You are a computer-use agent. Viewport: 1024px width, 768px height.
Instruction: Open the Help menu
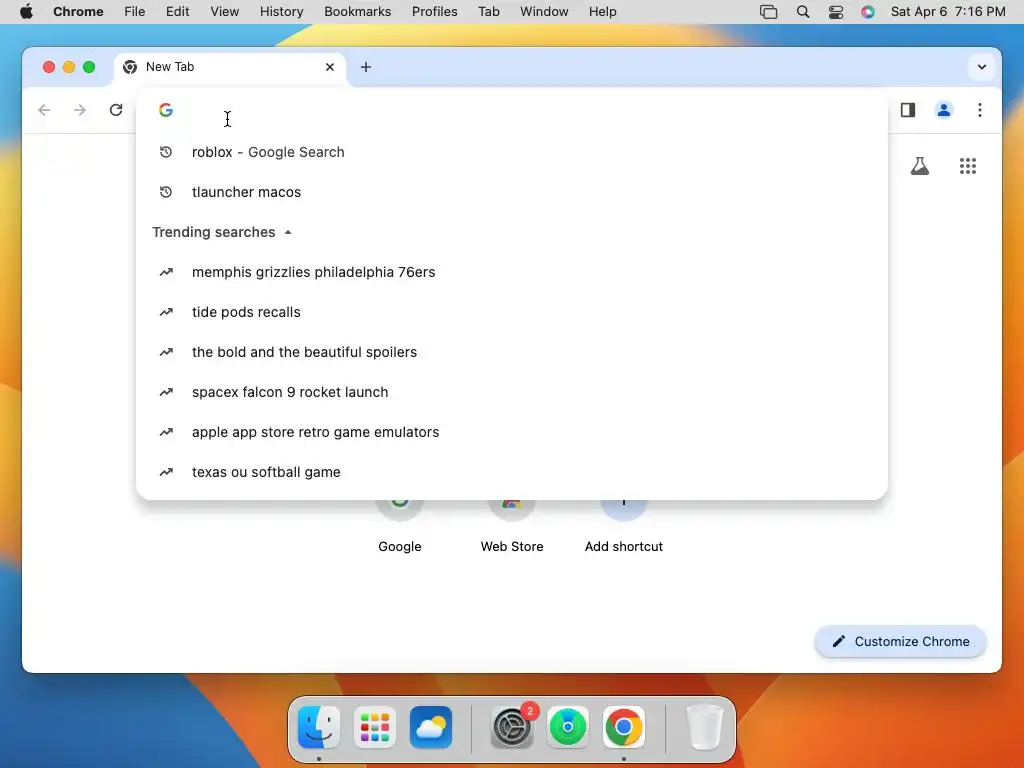click(602, 12)
